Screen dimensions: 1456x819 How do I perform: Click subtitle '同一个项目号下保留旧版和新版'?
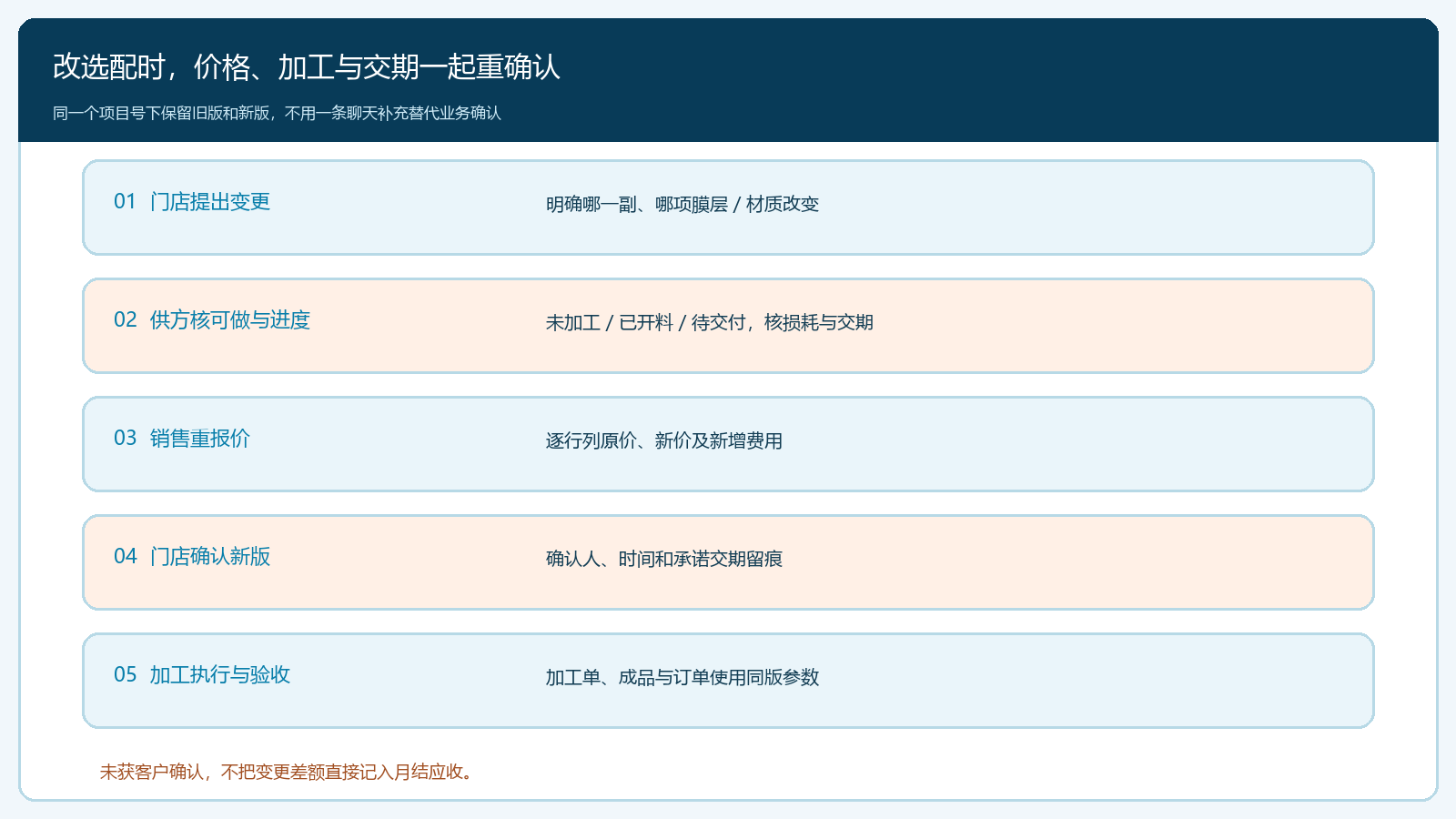(x=161, y=113)
